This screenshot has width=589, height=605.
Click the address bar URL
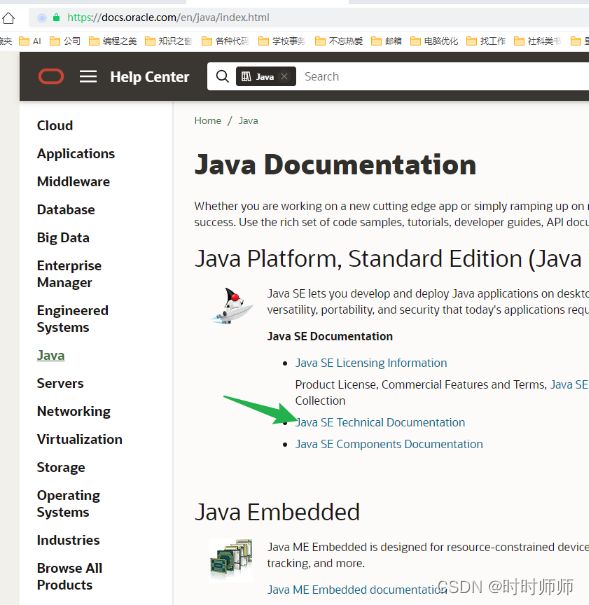click(168, 17)
